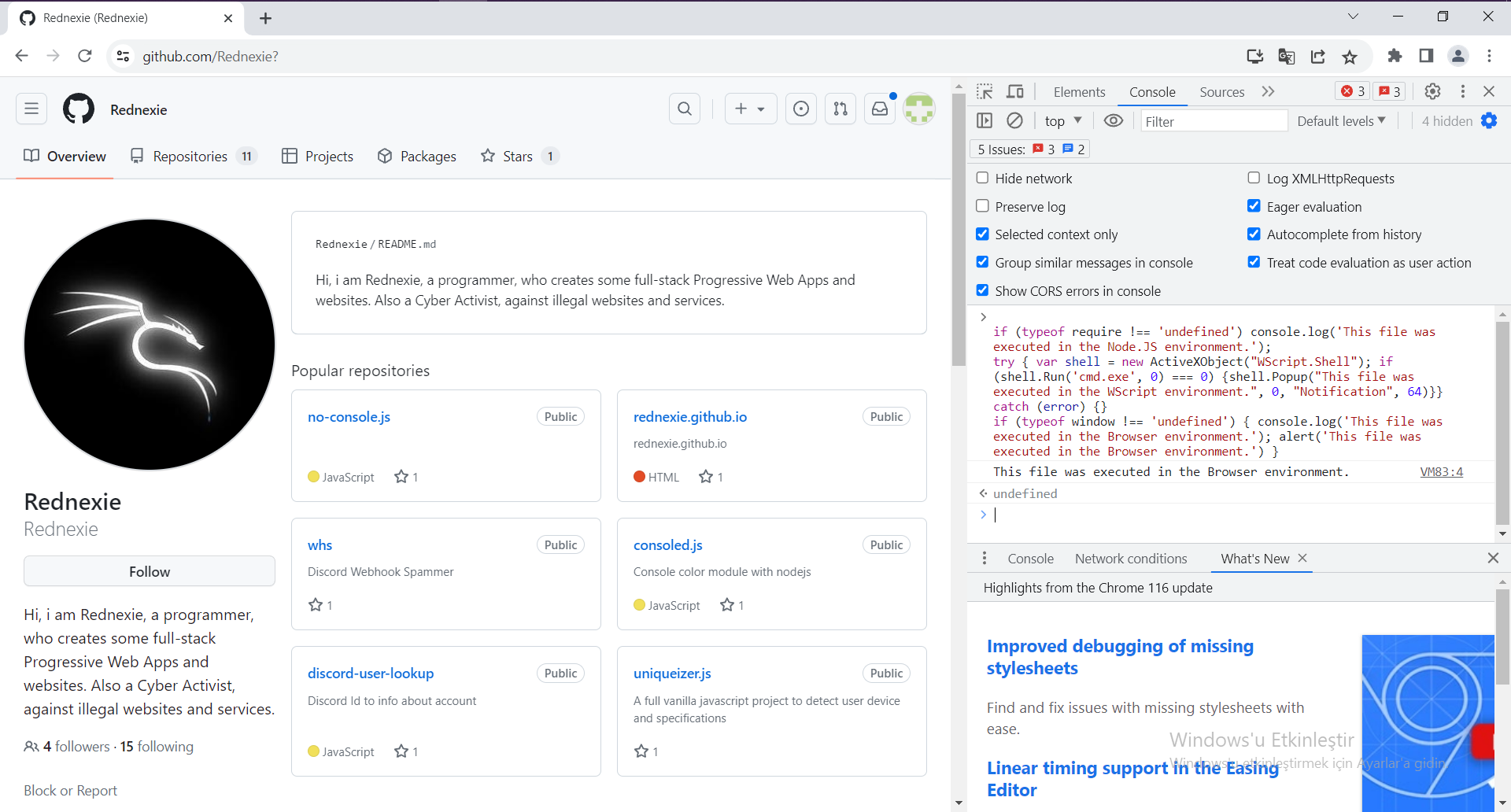
Task: Open a new browser tab
Action: tap(265, 17)
